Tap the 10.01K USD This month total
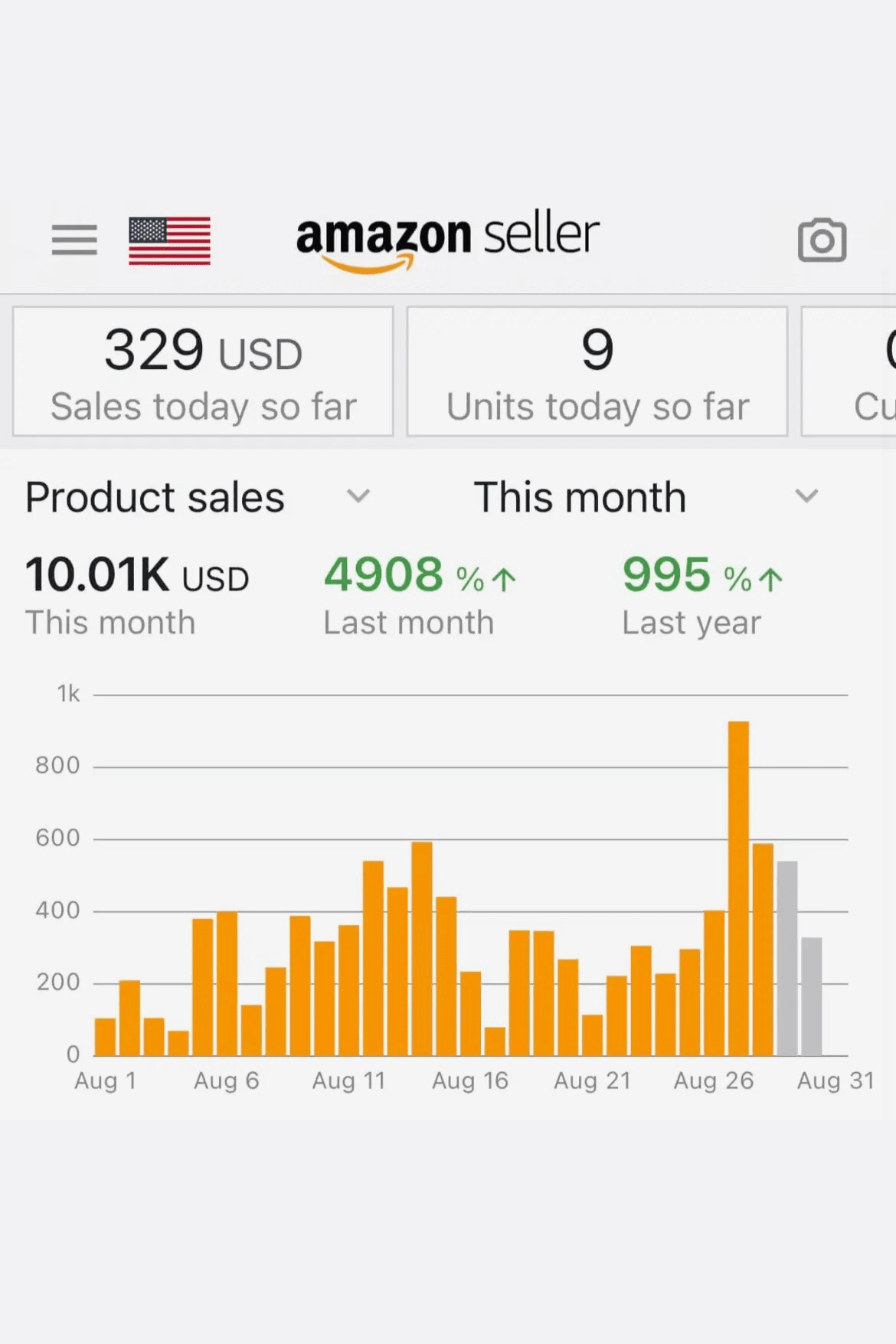 (x=137, y=594)
